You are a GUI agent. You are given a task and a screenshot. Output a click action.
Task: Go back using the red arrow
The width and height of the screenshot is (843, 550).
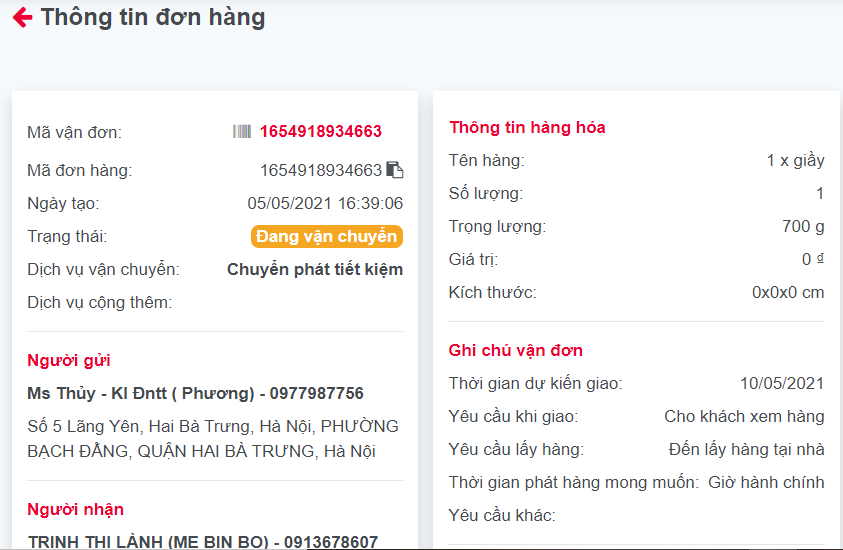(x=22, y=18)
